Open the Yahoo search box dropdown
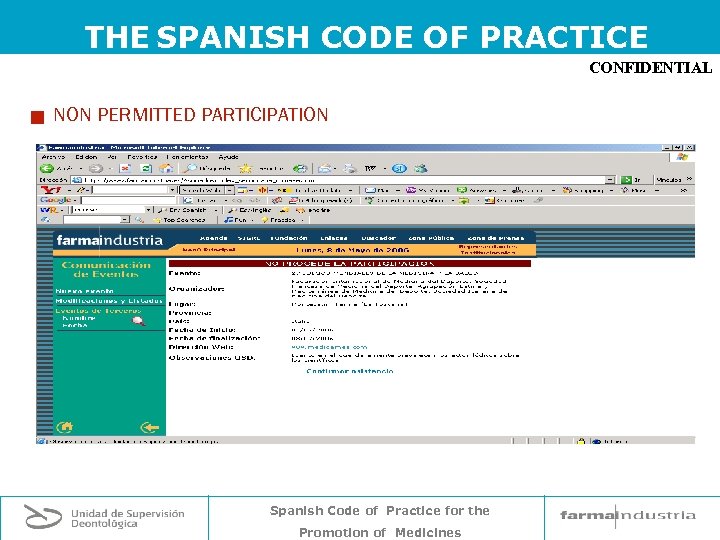The width and height of the screenshot is (720, 540). pyautogui.click(x=173, y=190)
